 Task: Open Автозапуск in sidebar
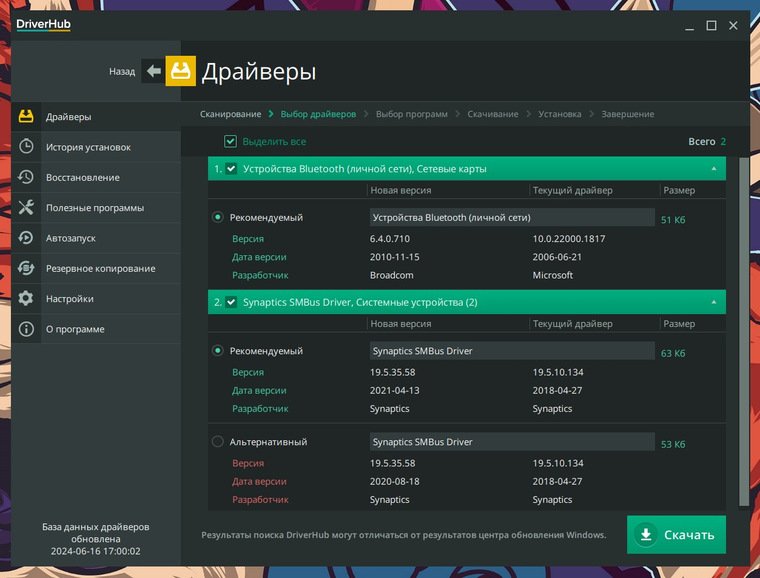click(x=96, y=238)
